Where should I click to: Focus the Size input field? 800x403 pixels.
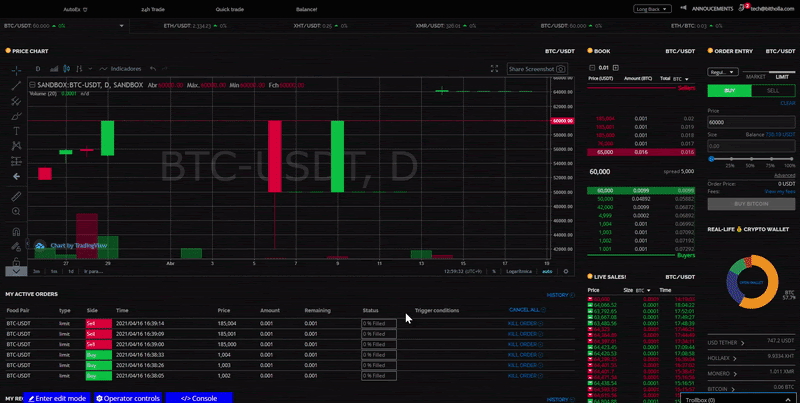(x=751, y=146)
